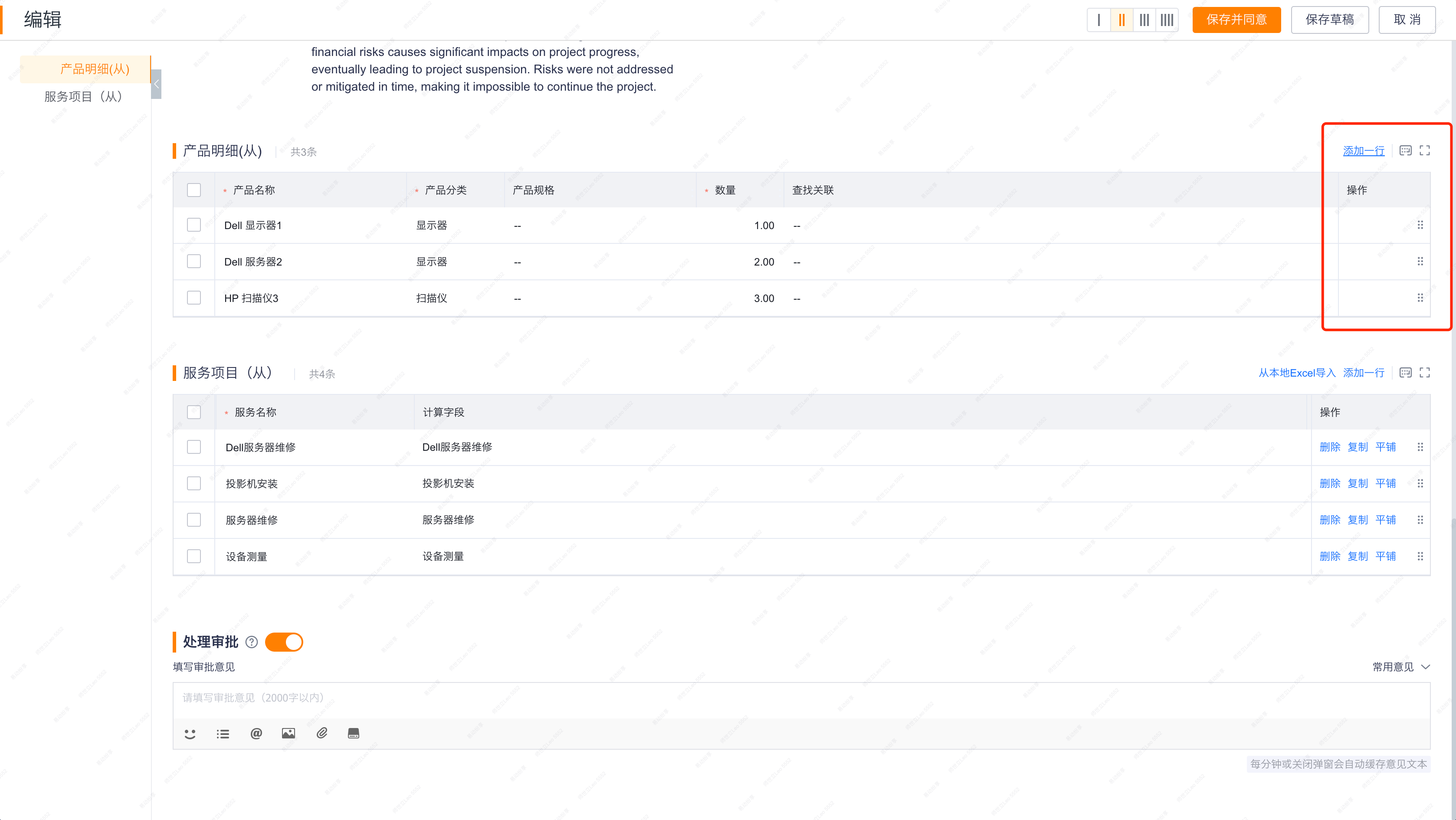
Task: Insert an image into the approval comment
Action: [x=288, y=734]
